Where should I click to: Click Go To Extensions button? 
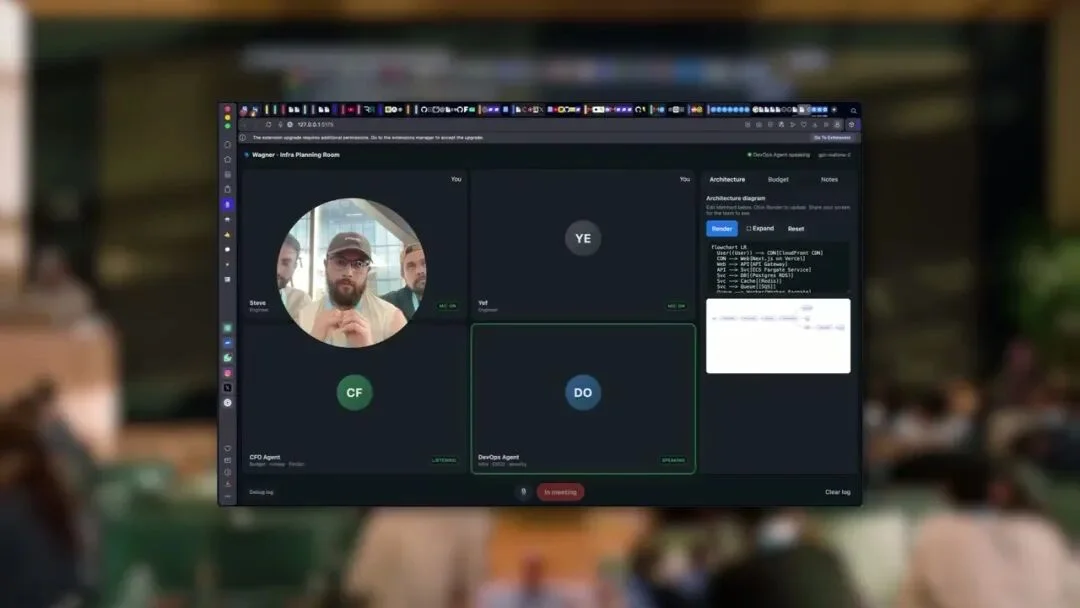pyautogui.click(x=832, y=138)
